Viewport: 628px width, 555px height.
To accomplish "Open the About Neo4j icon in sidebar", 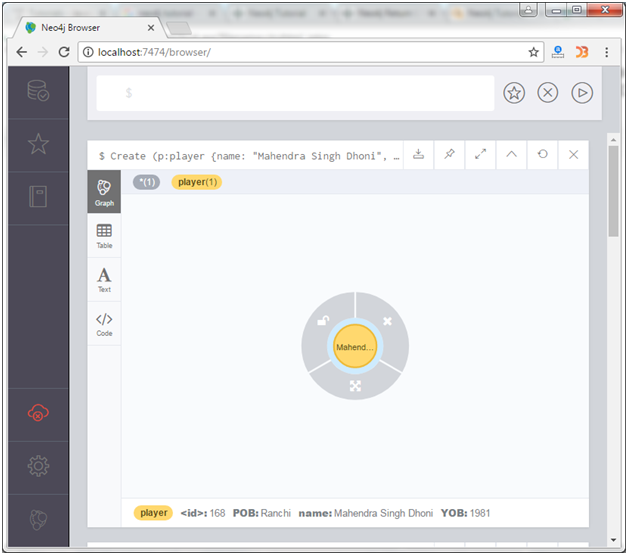I will point(38,520).
